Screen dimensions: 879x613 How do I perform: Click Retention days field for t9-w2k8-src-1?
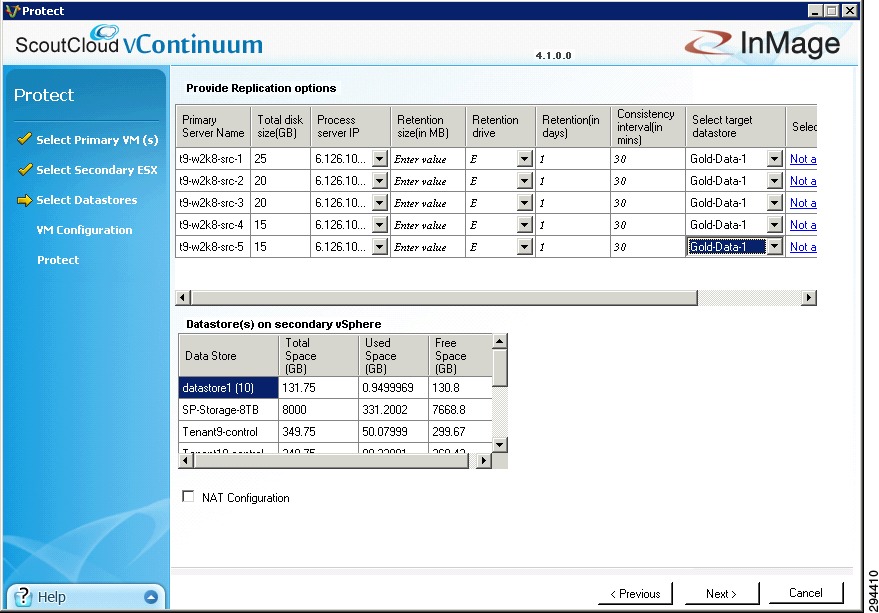click(x=573, y=159)
